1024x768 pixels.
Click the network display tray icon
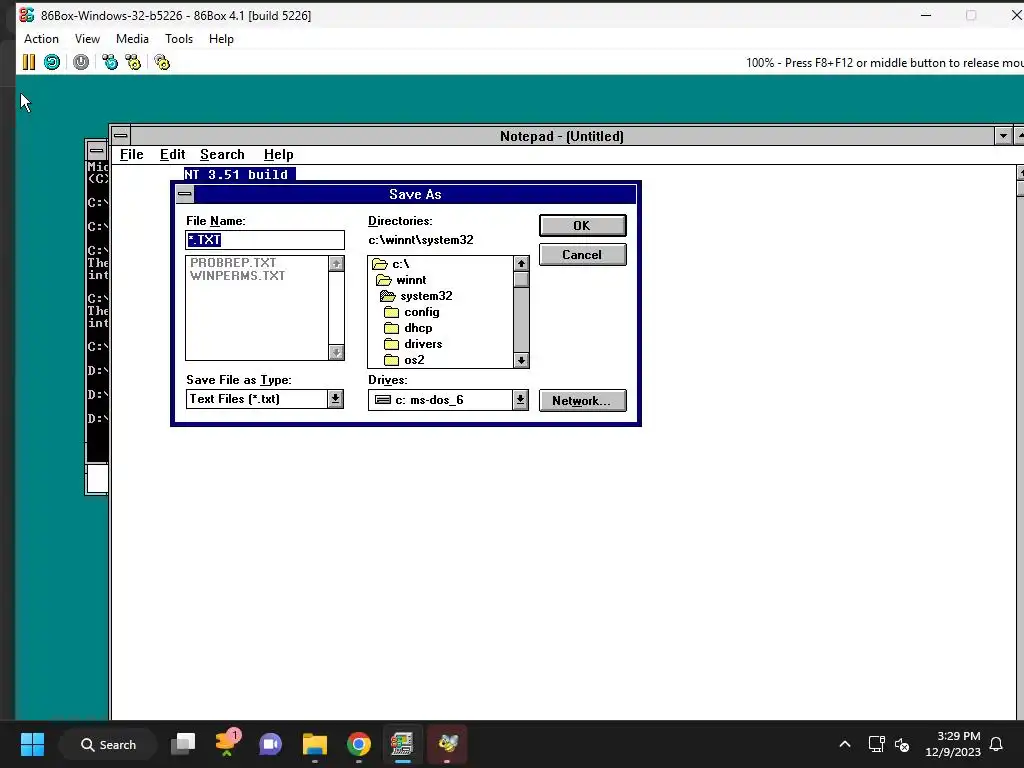coord(876,744)
